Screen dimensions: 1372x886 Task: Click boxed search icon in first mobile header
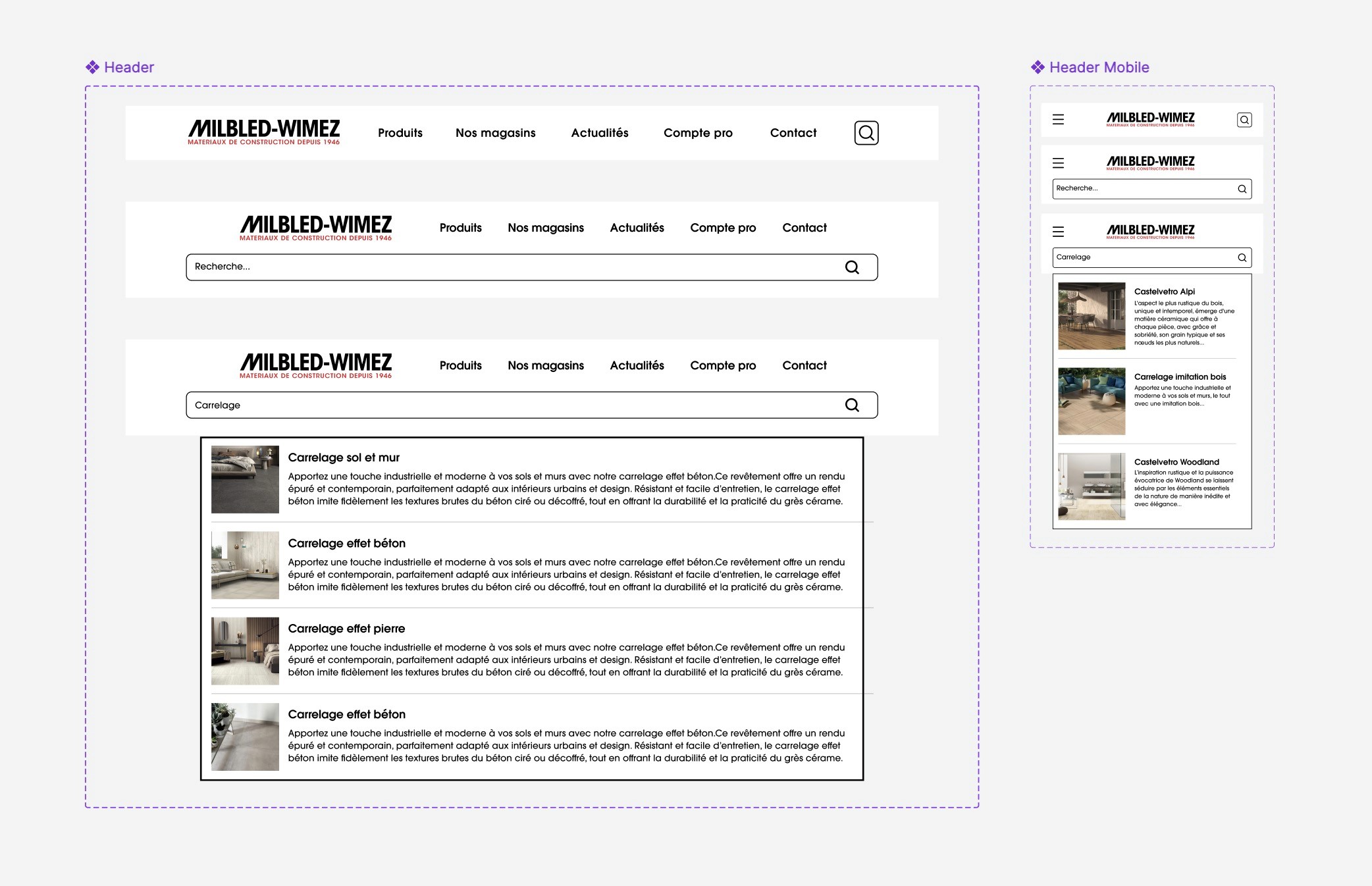(x=1244, y=120)
